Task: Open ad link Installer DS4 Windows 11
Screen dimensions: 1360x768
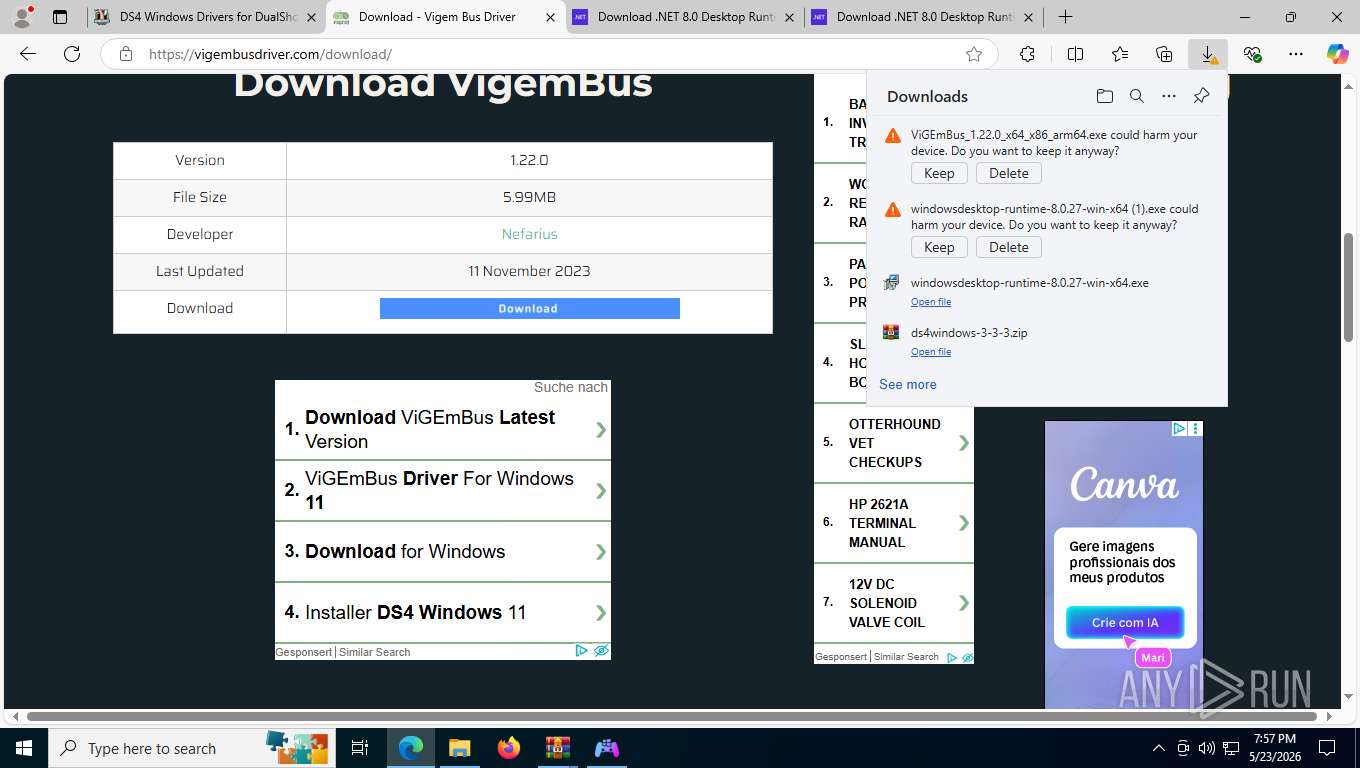Action: 442,612
